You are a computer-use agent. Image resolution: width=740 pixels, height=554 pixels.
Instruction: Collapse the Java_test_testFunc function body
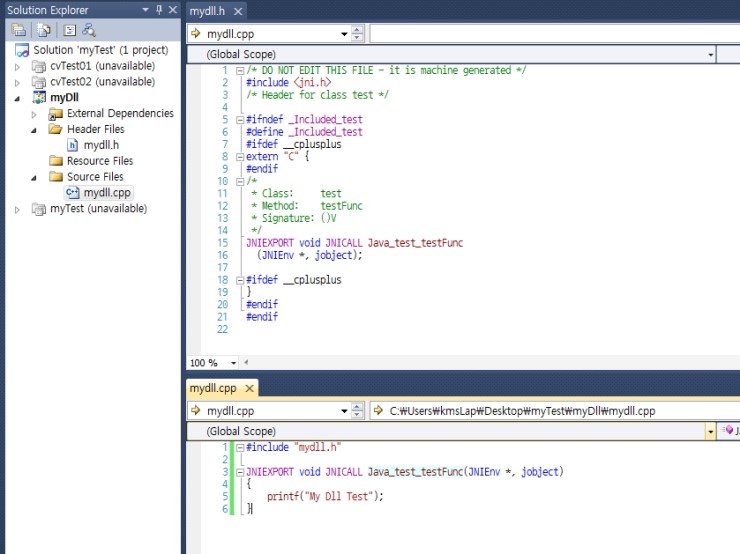pos(240,472)
